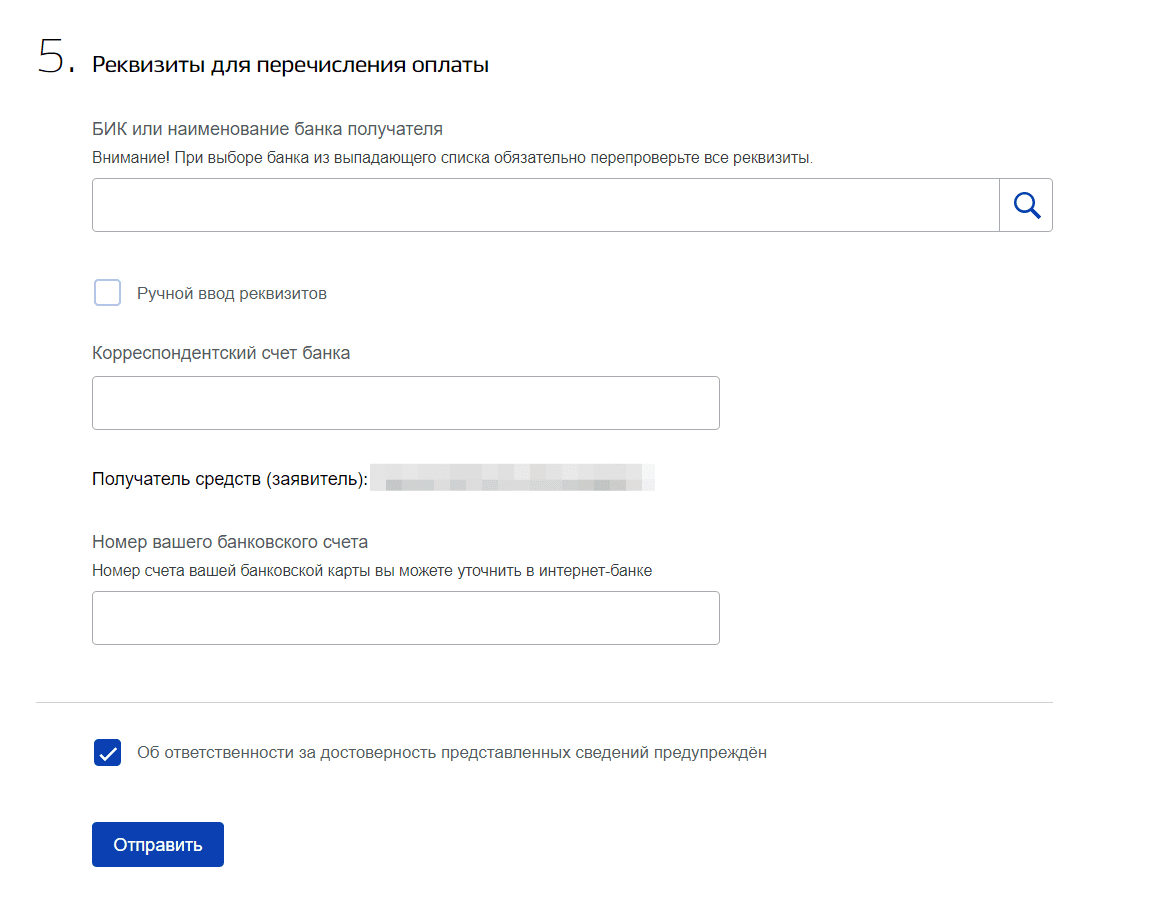Uncheck the responsibility acknowledgment checkbox
This screenshot has height=923, width=1152.
coord(107,753)
